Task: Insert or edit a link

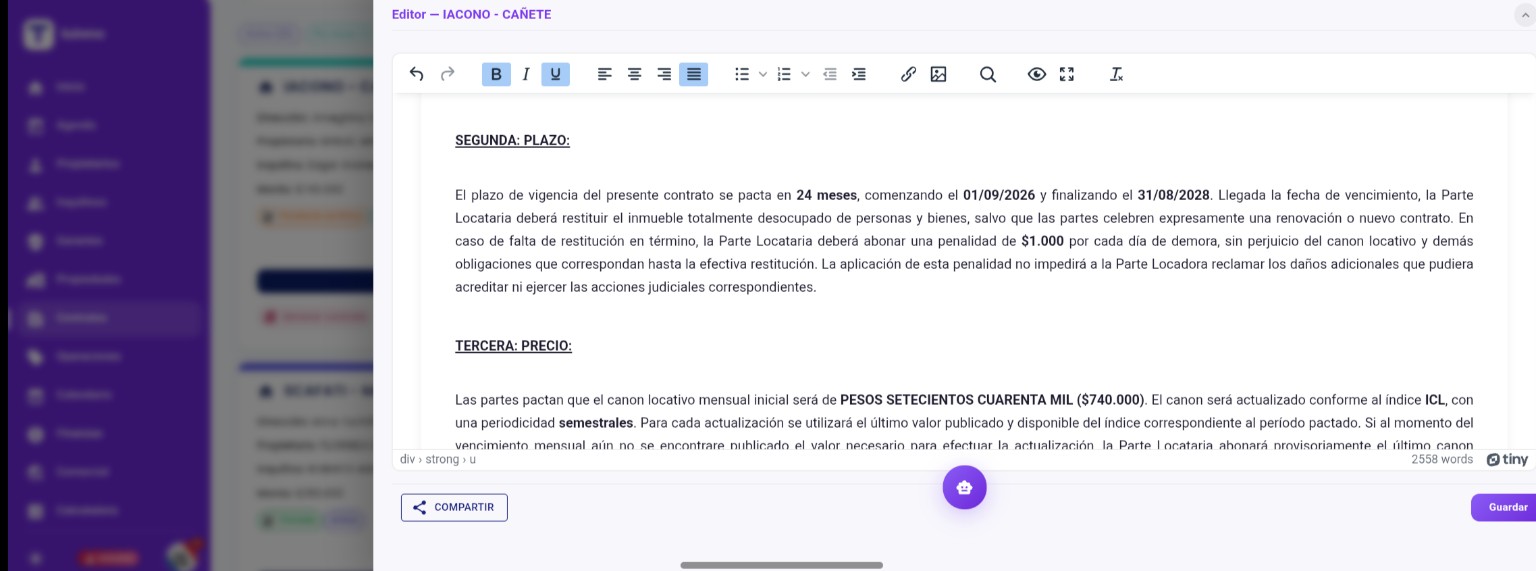Action: [x=908, y=74]
